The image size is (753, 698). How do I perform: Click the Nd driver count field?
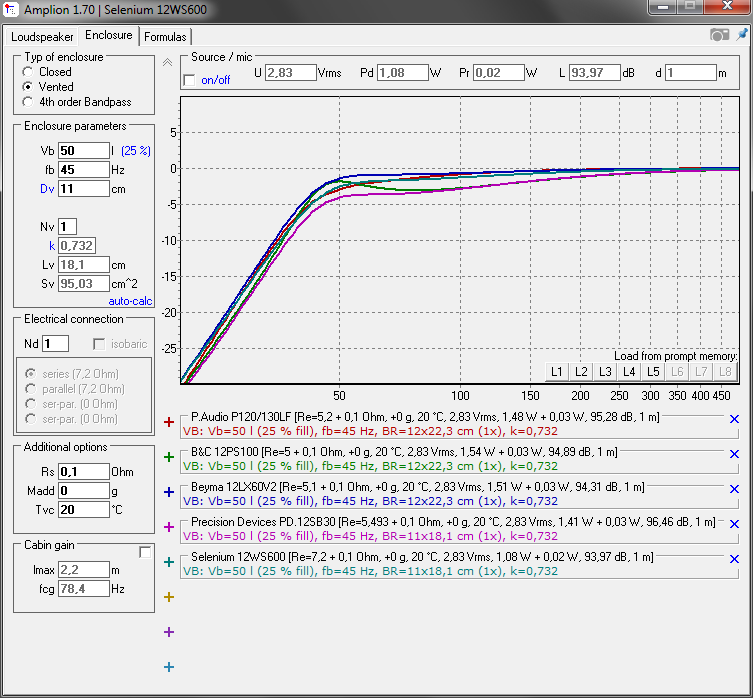tap(55, 343)
